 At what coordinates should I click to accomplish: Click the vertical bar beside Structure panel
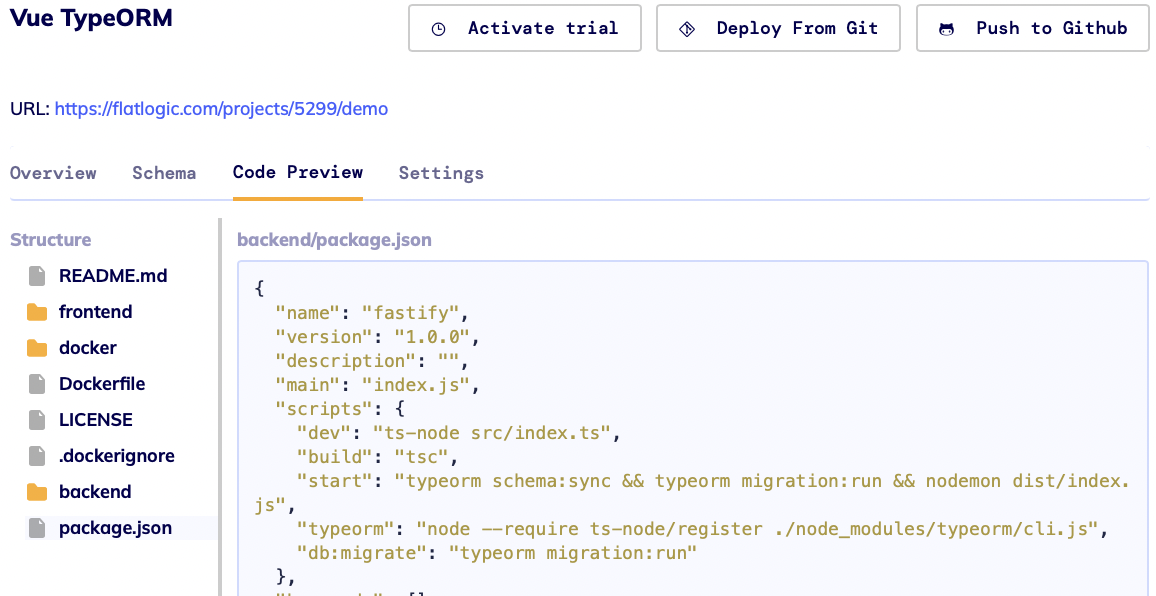coord(220,406)
